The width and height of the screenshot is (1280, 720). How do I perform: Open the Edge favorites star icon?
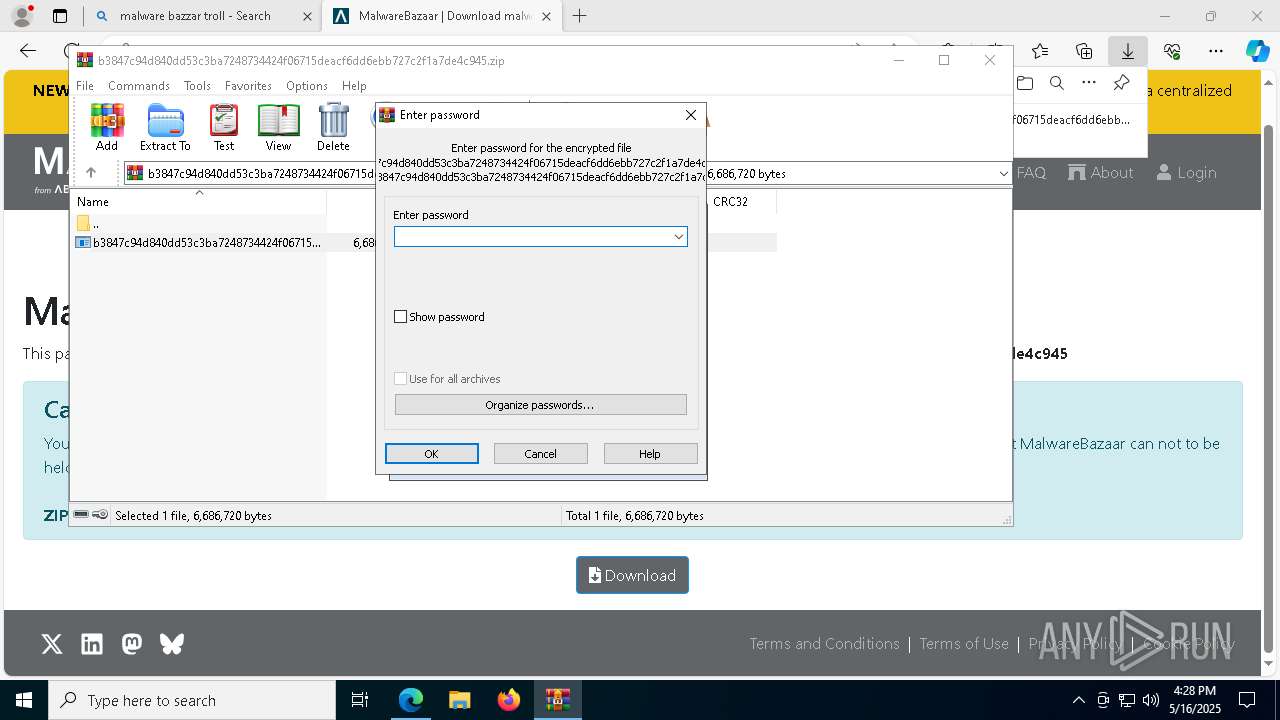[x=1040, y=51]
